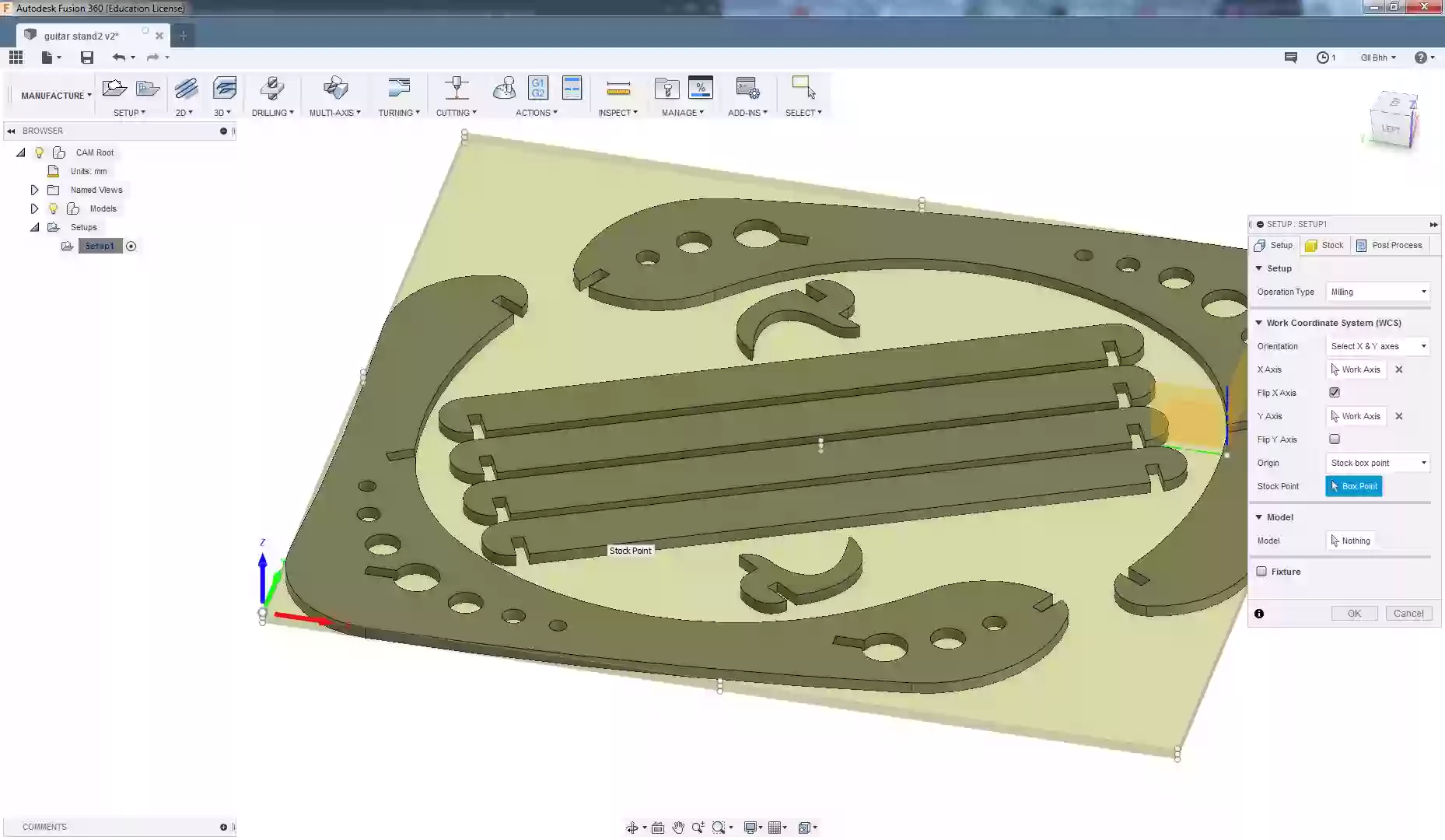Image resolution: width=1445 pixels, height=840 pixels.
Task: Open the job status clock icon
Action: click(1322, 58)
